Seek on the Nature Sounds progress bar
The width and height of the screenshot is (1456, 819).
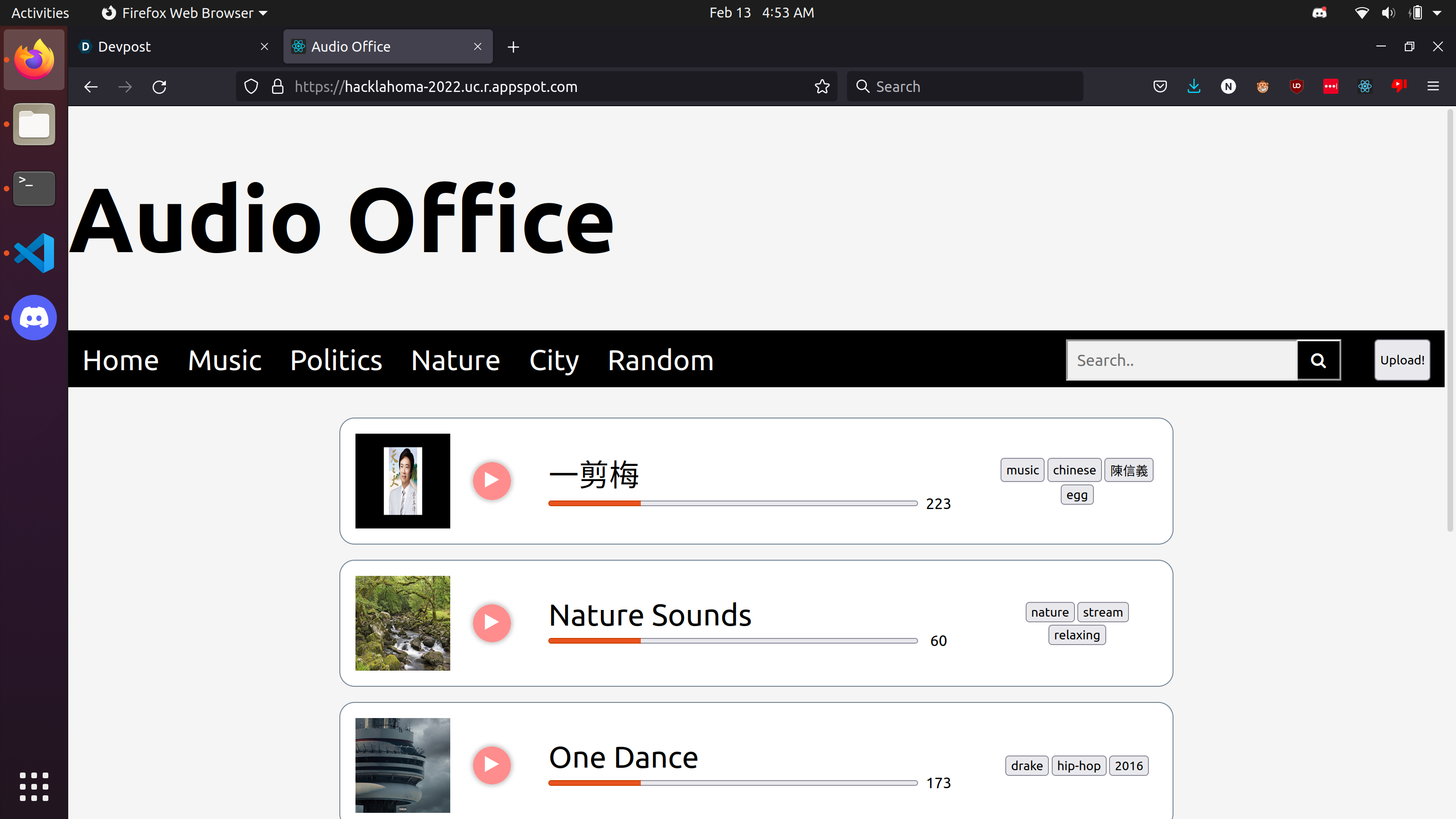(x=733, y=640)
